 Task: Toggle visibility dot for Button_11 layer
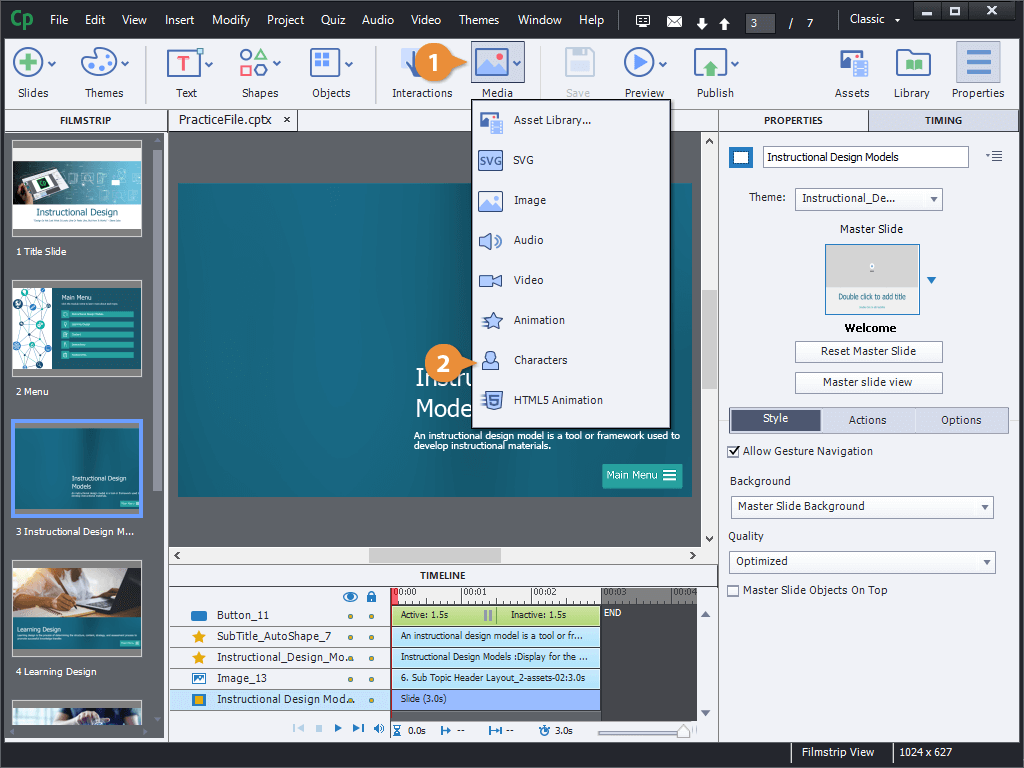pyautogui.click(x=350, y=616)
